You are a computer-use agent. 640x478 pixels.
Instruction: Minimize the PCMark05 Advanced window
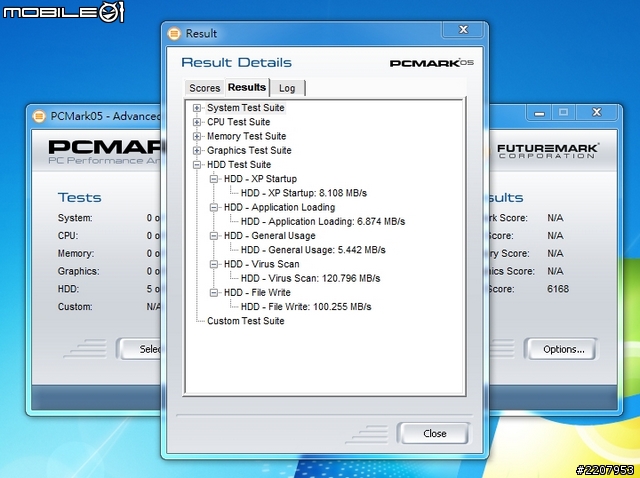coord(539,113)
